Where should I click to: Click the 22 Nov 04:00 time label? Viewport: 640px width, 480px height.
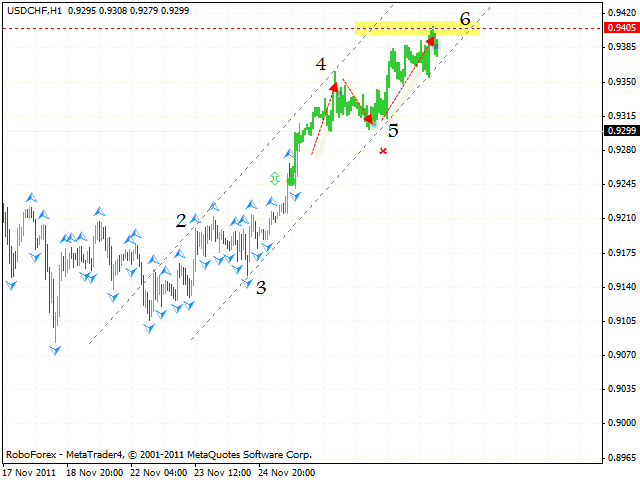[x=158, y=472]
